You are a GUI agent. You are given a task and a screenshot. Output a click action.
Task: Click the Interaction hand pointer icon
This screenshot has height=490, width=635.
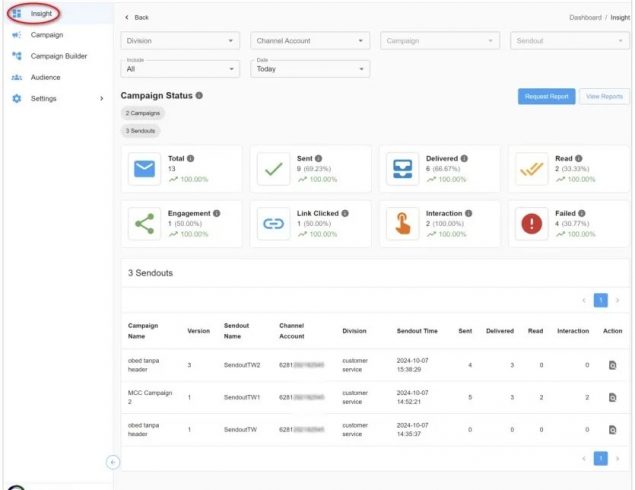(402, 224)
